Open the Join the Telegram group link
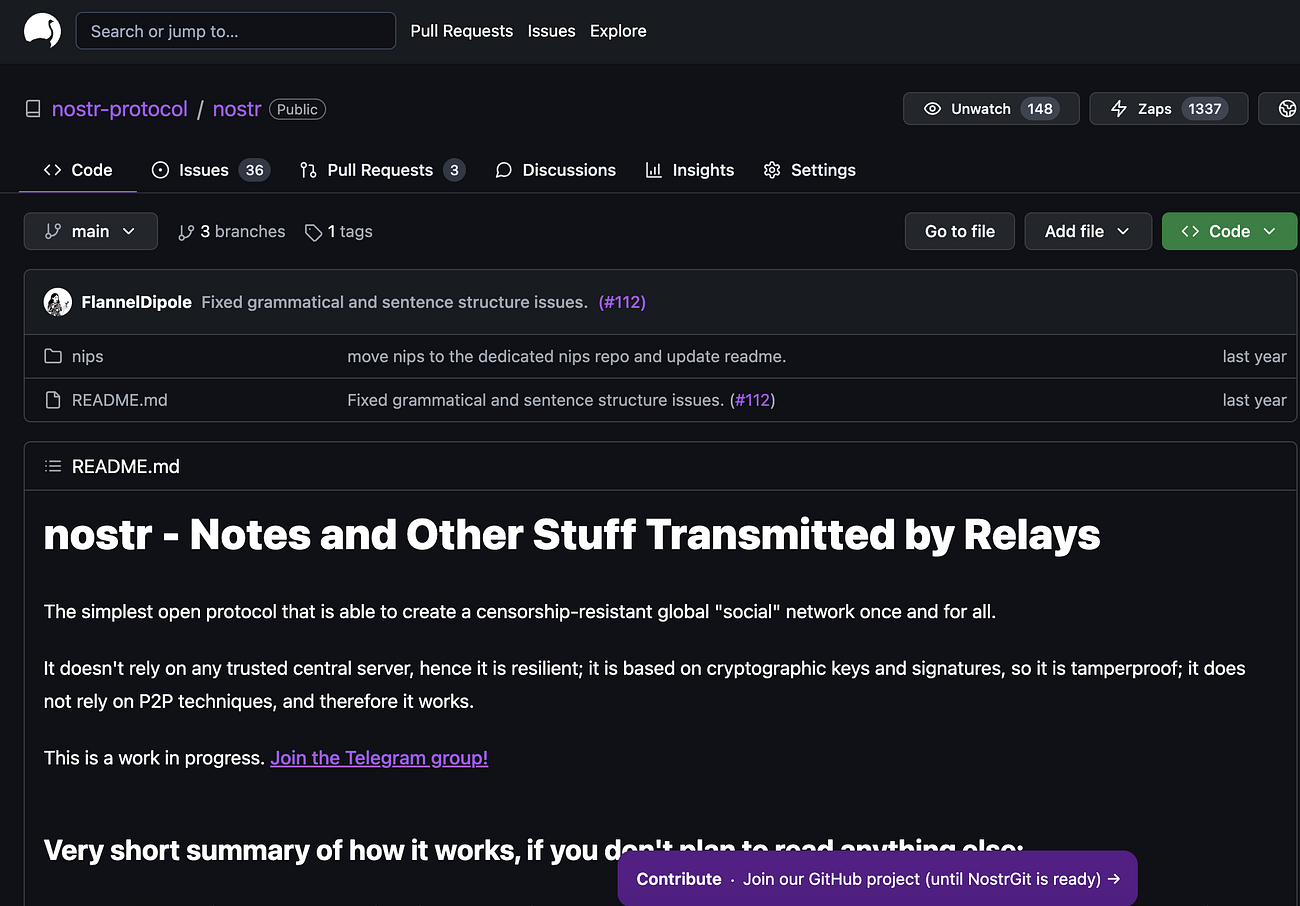 379,758
